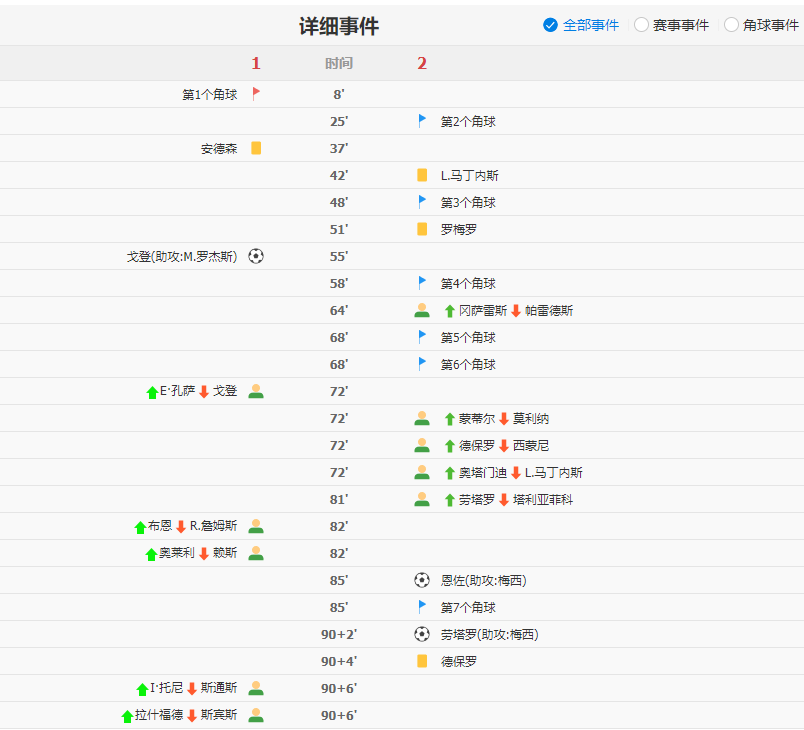Screen dimensions: 804x730
Task: Click the team 2 column header
Action: click(x=422, y=63)
